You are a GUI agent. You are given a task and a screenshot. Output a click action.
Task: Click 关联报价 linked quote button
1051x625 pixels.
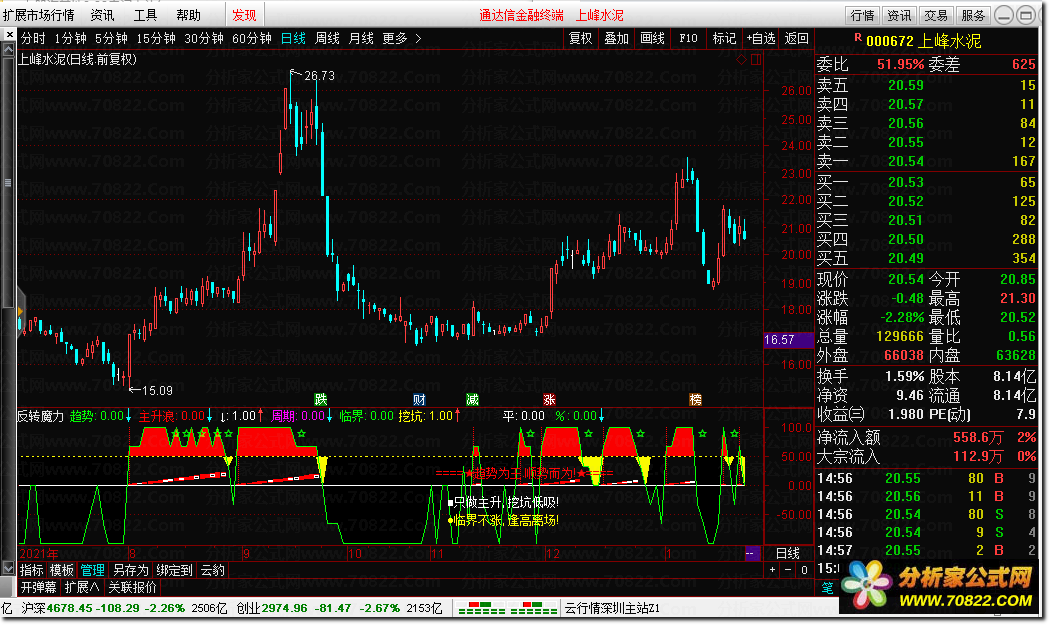pos(132,587)
